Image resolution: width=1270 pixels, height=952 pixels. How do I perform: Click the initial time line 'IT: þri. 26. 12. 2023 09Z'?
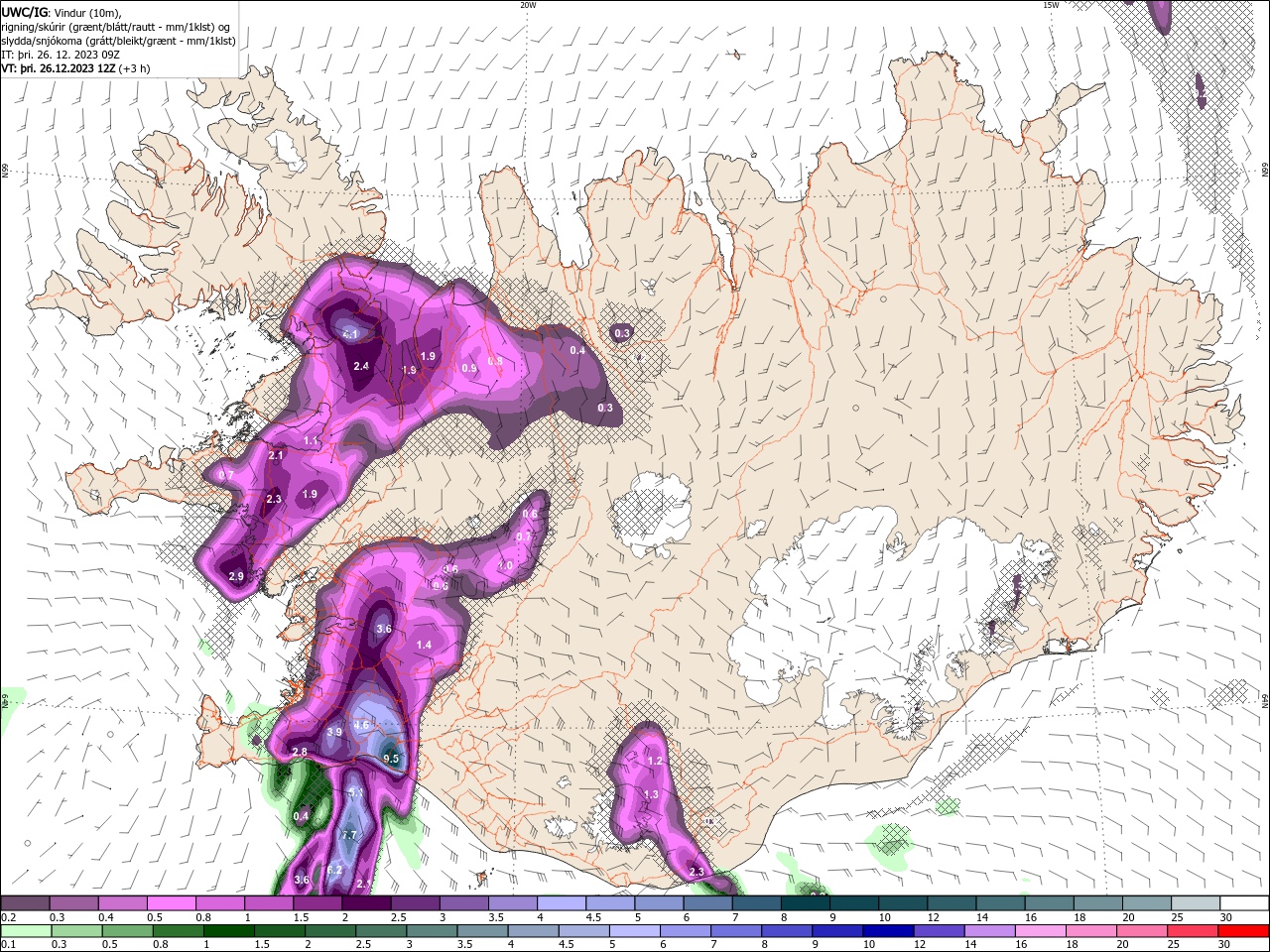pyautogui.click(x=61, y=55)
